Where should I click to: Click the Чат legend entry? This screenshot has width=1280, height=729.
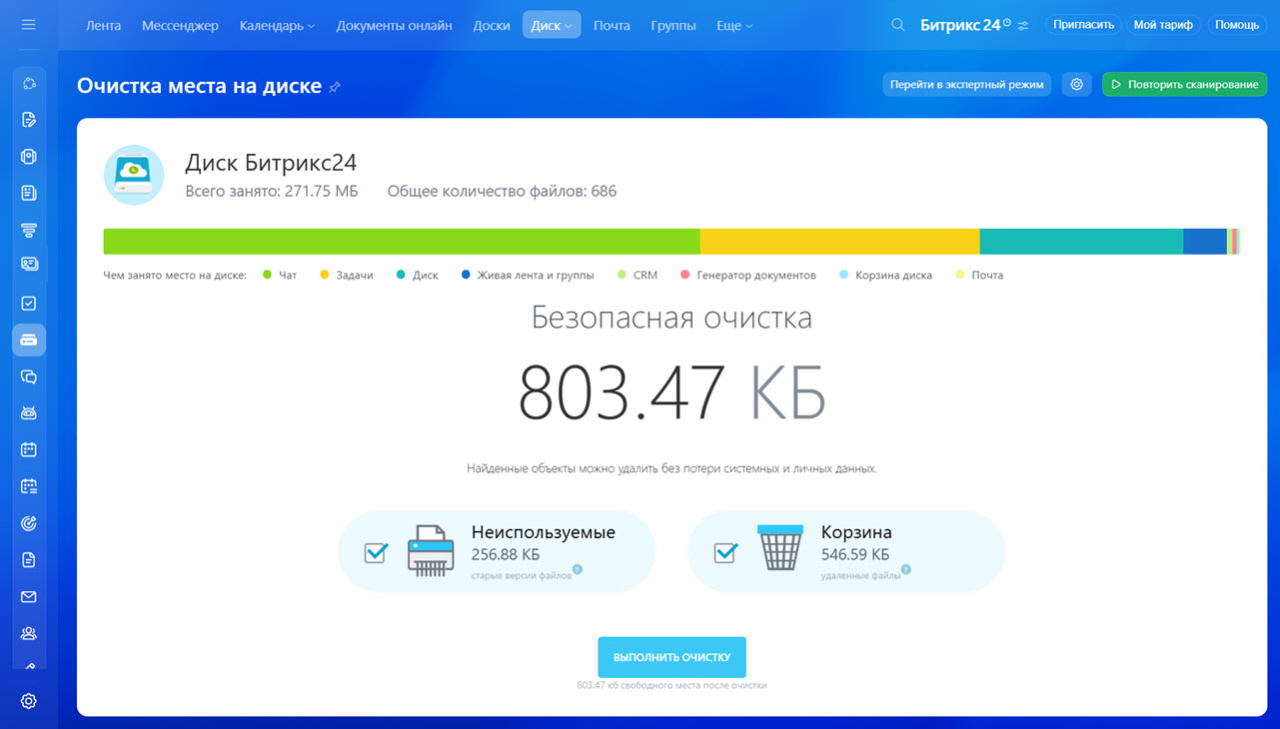[280, 275]
